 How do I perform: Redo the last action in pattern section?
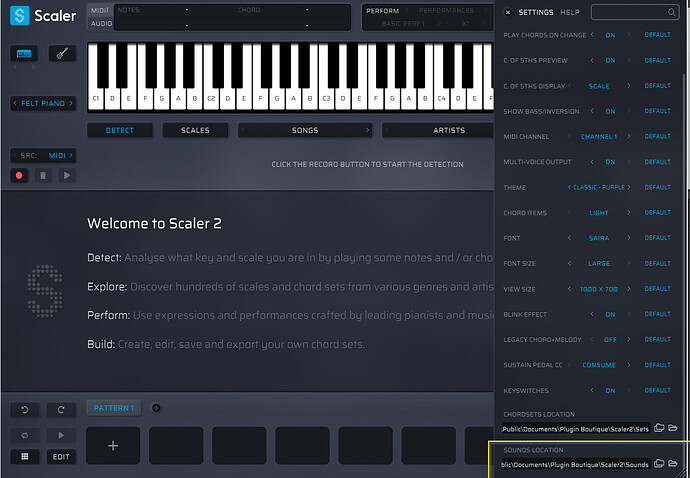pyautogui.click(x=61, y=410)
